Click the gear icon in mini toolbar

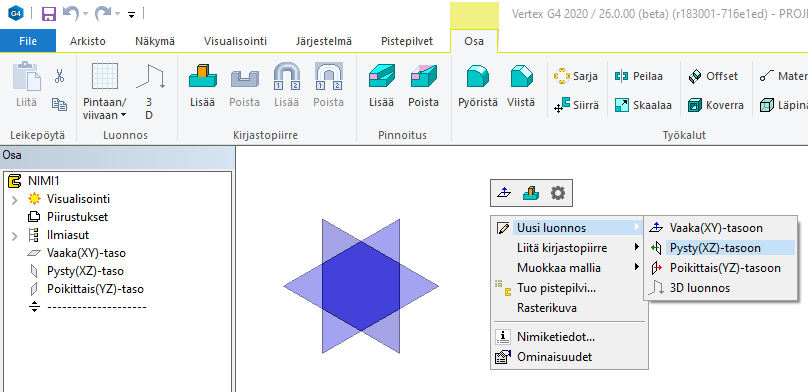click(558, 193)
